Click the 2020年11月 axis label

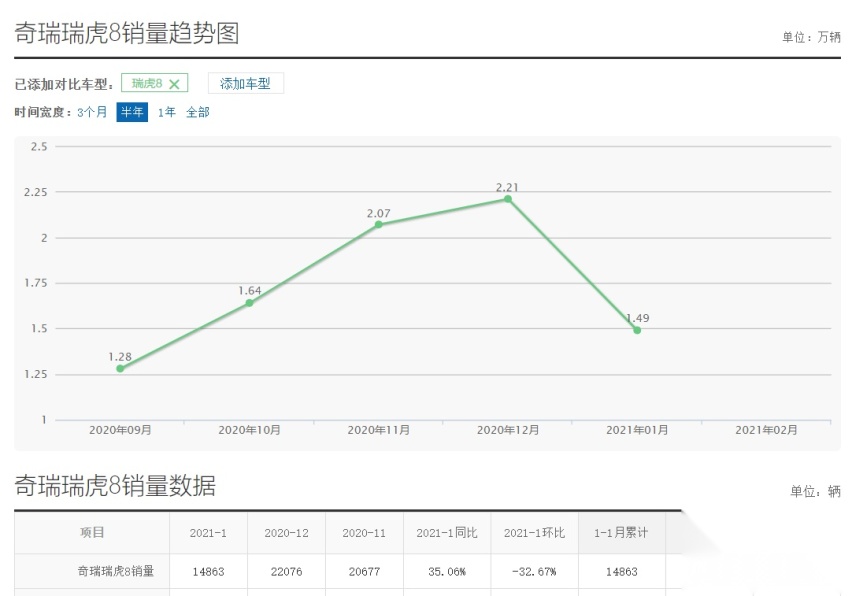[379, 430]
